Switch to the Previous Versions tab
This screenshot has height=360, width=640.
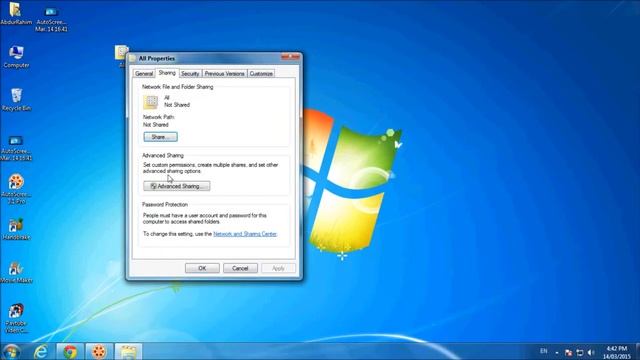(224, 73)
